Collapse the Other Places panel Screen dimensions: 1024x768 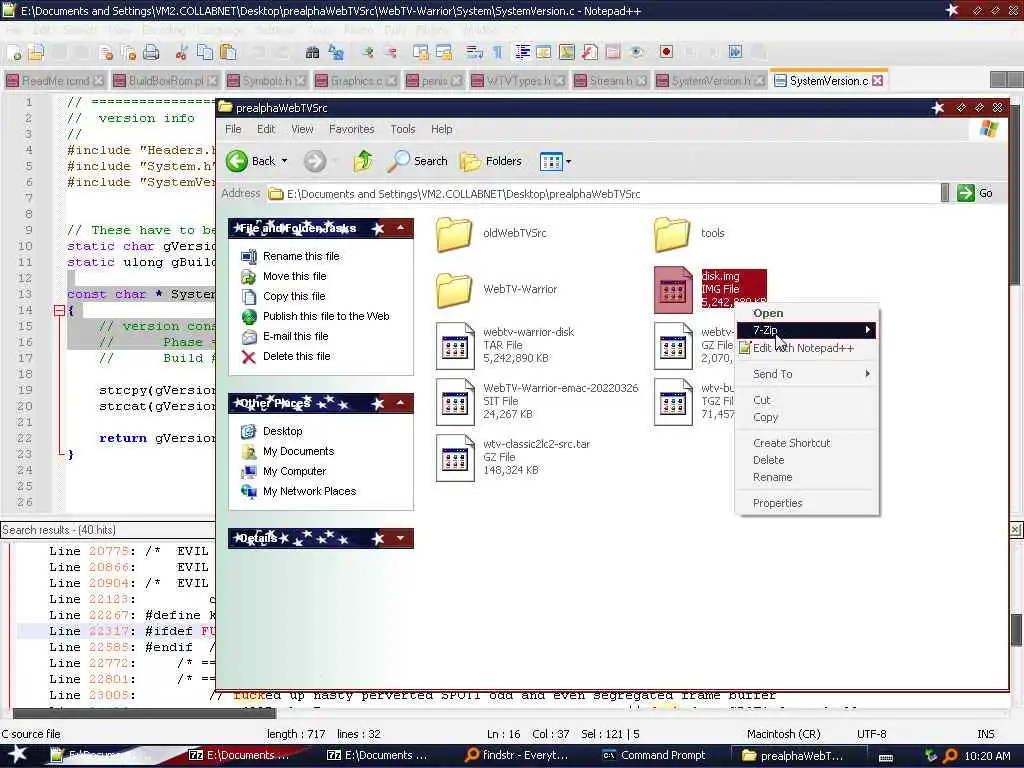pos(400,403)
